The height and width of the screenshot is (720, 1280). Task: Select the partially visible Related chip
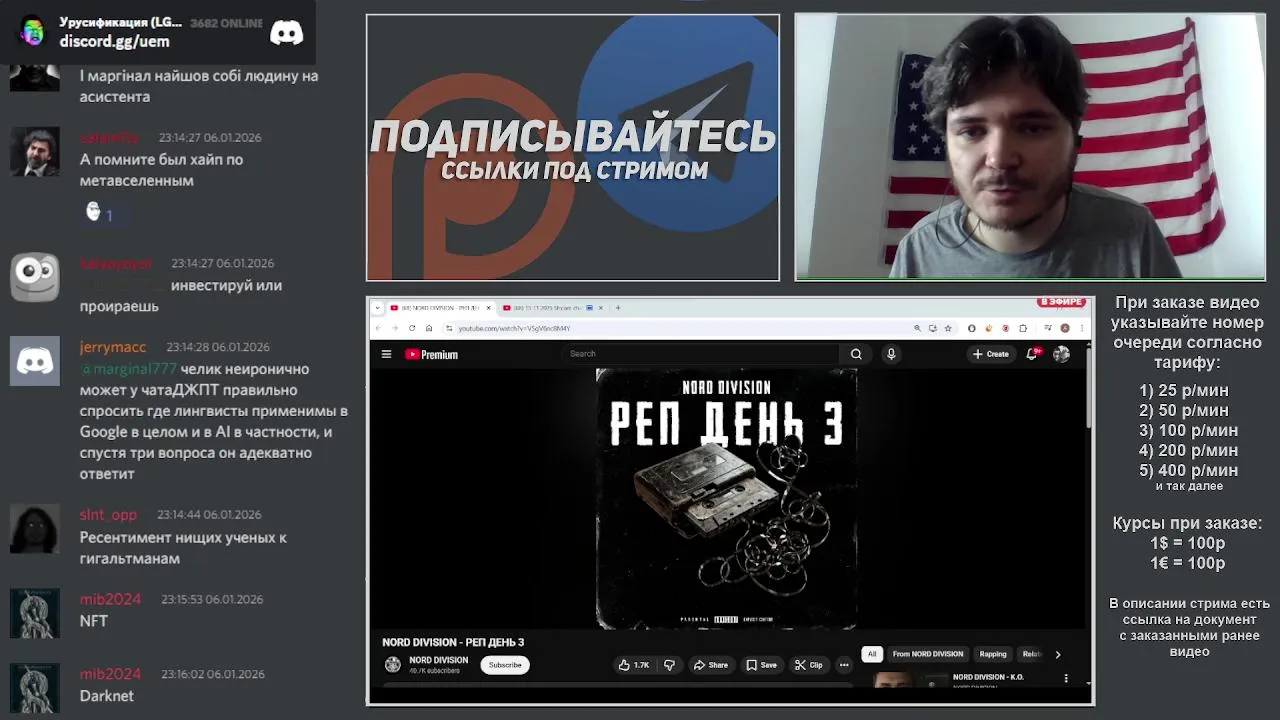pos(1031,654)
